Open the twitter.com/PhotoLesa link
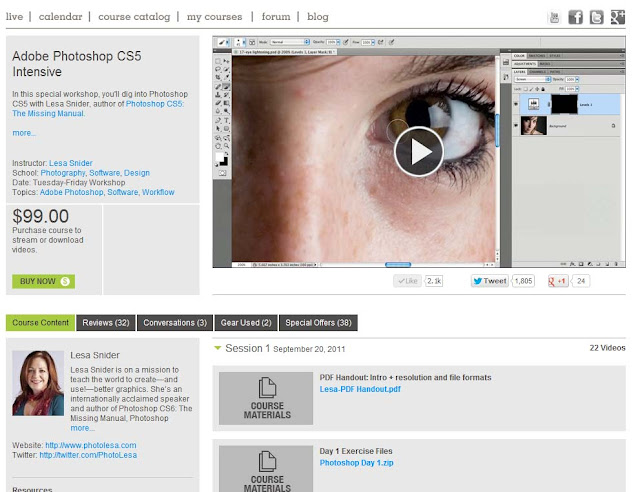 click(x=88, y=455)
